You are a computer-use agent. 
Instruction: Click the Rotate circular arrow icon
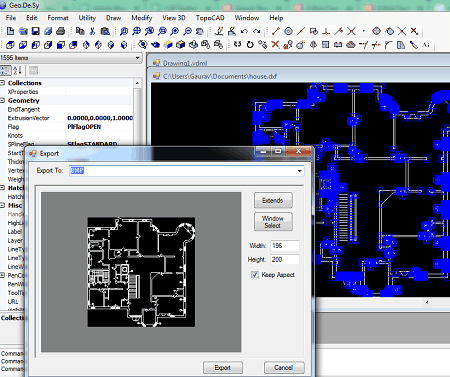click(x=250, y=45)
